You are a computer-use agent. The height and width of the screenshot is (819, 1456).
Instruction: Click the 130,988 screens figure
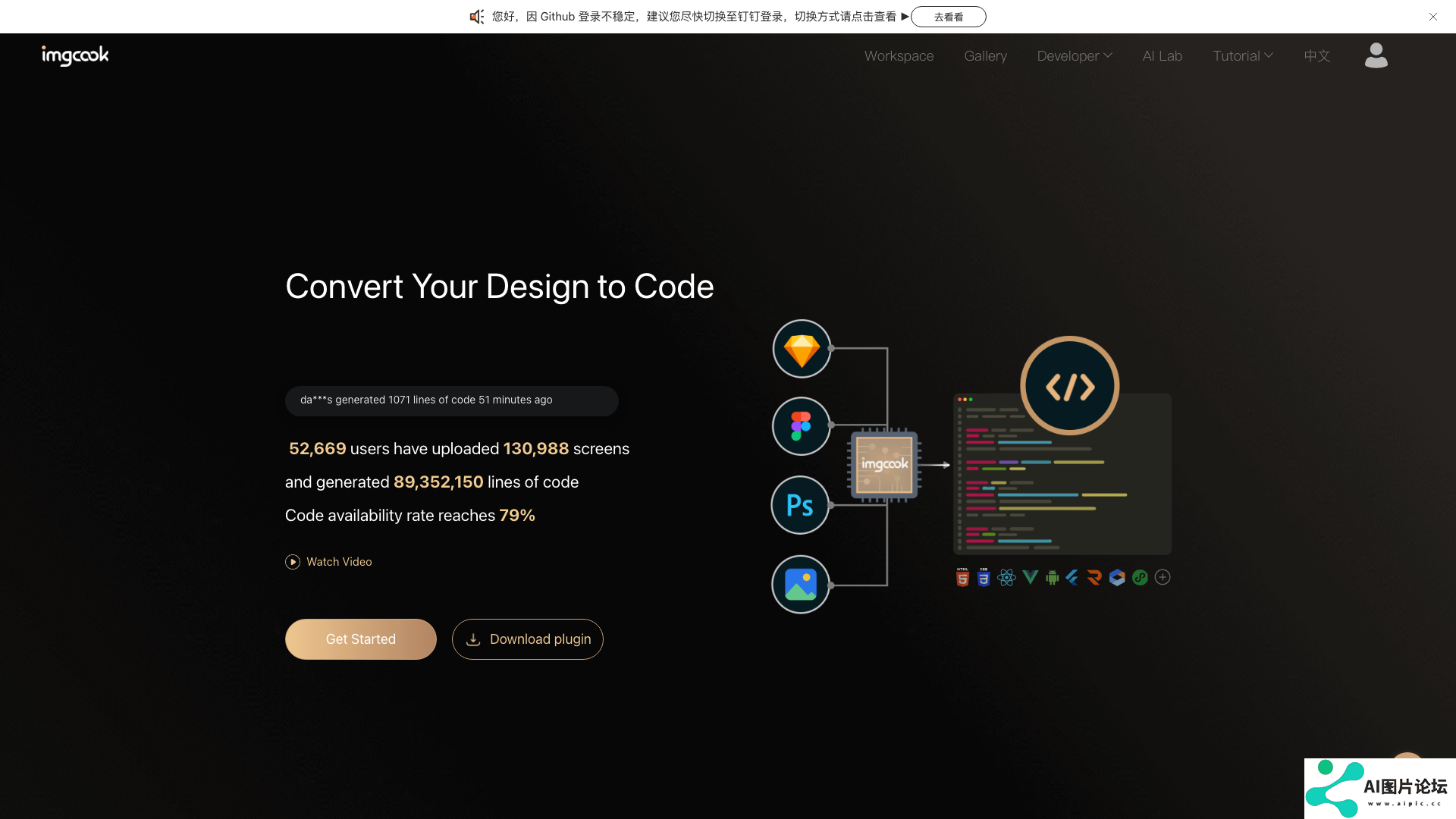tap(535, 449)
